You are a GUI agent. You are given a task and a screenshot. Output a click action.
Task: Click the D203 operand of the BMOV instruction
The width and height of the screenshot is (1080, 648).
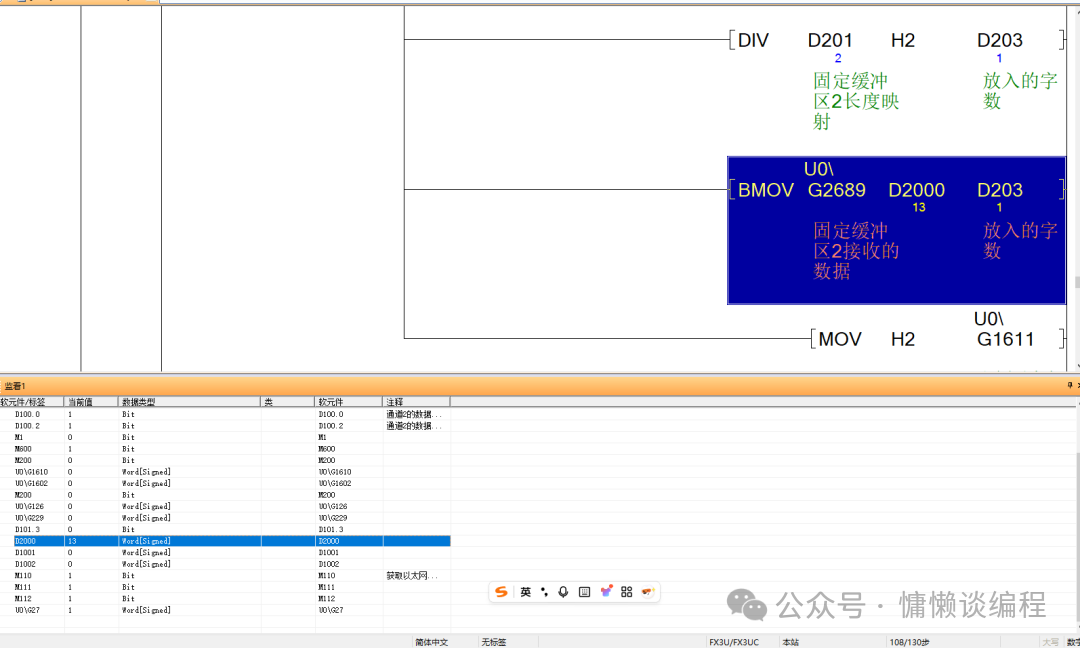[x=999, y=190]
